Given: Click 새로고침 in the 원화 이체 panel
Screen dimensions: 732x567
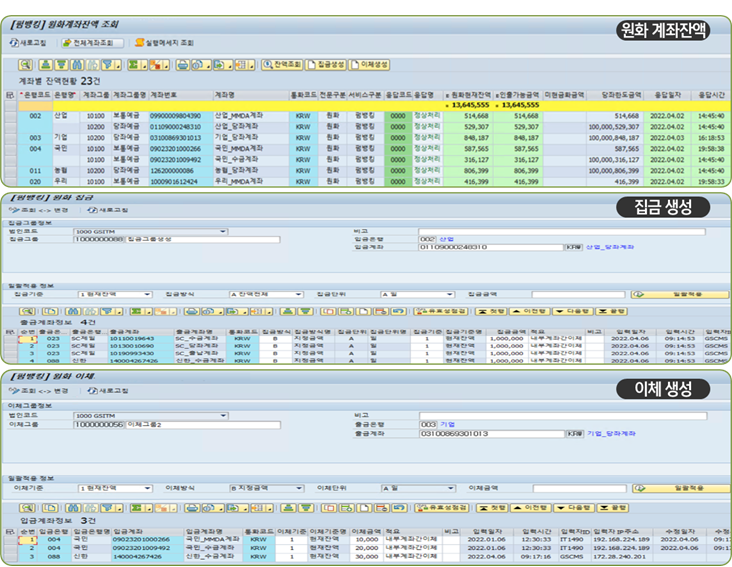Looking at the screenshot, I should (108, 391).
